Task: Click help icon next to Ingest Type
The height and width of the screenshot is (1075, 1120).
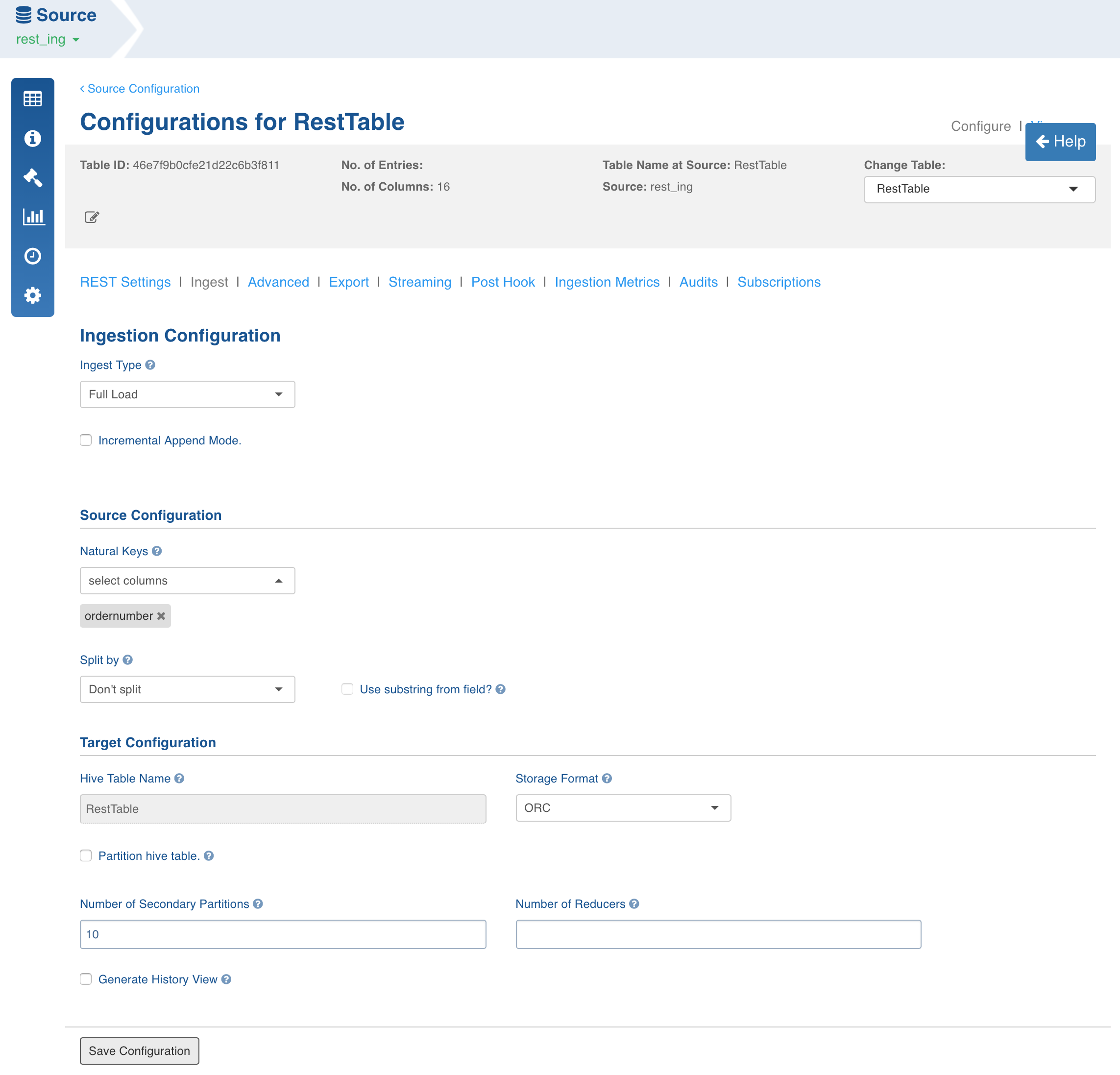Action: click(150, 365)
